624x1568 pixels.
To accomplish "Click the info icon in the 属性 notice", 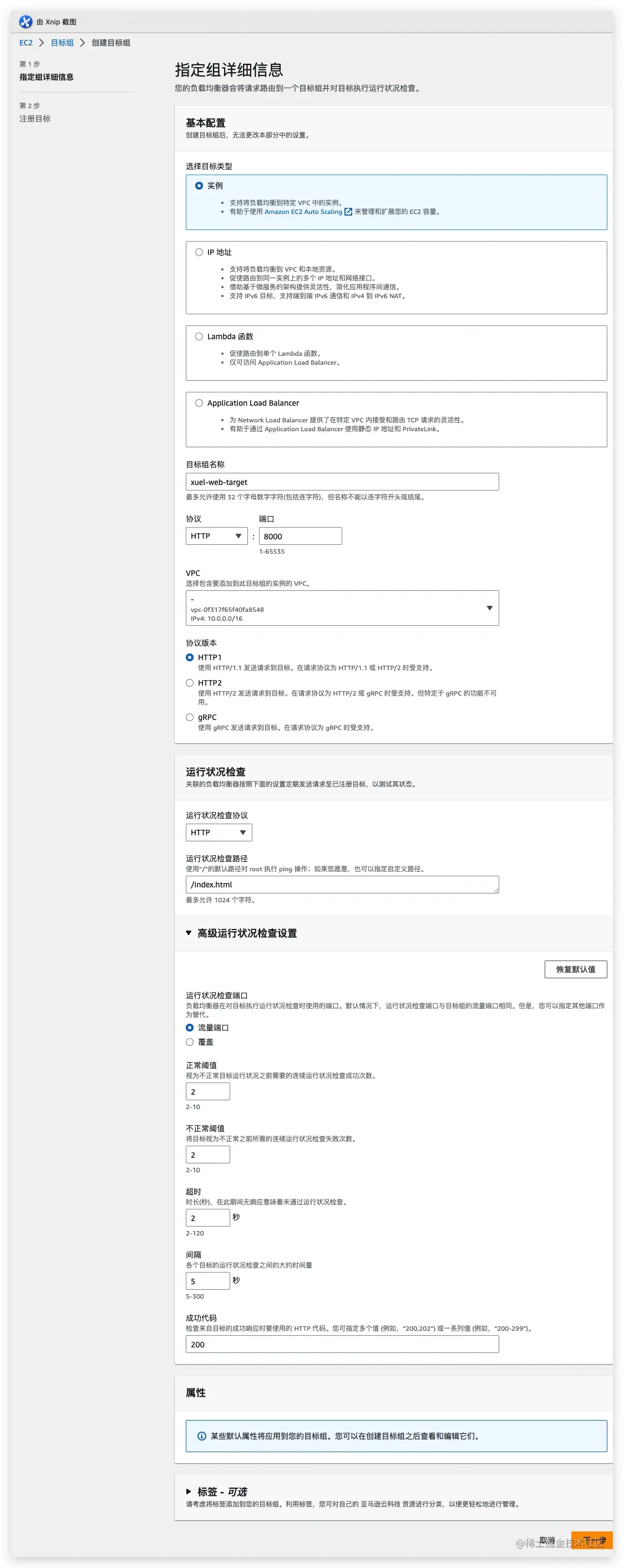I will pyautogui.click(x=202, y=1436).
